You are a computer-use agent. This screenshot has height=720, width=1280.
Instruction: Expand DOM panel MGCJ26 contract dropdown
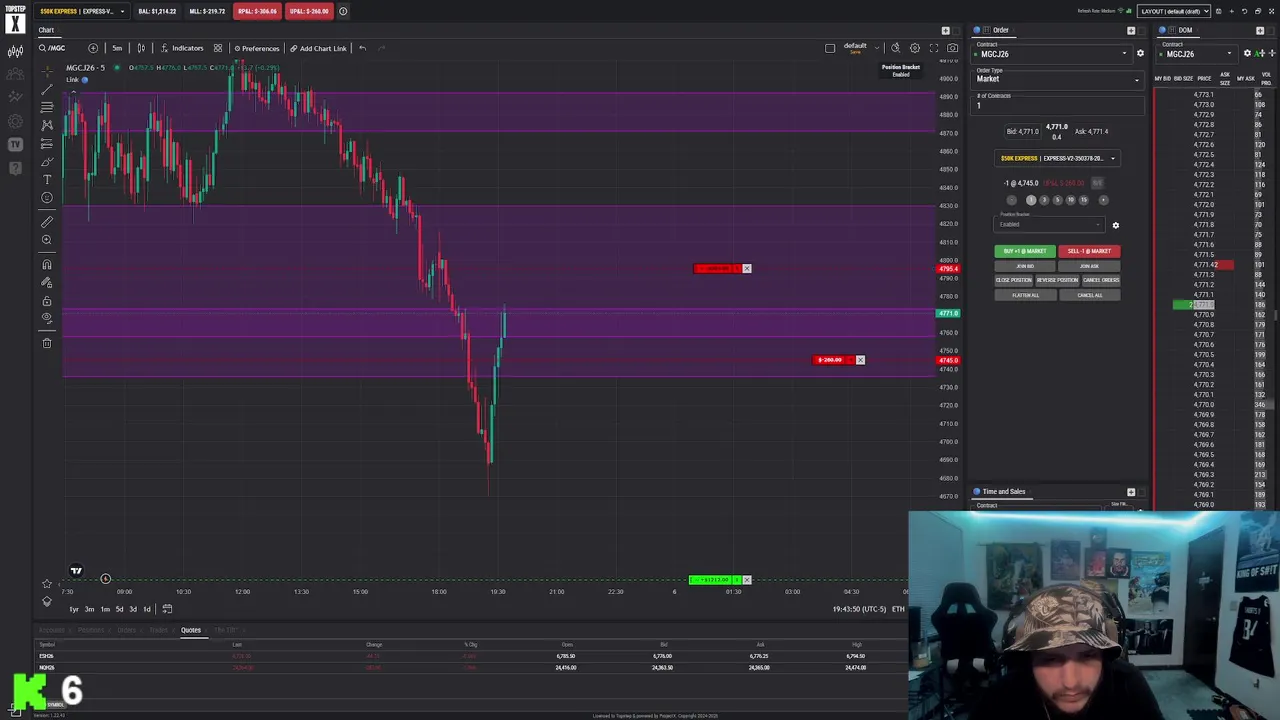1229,53
